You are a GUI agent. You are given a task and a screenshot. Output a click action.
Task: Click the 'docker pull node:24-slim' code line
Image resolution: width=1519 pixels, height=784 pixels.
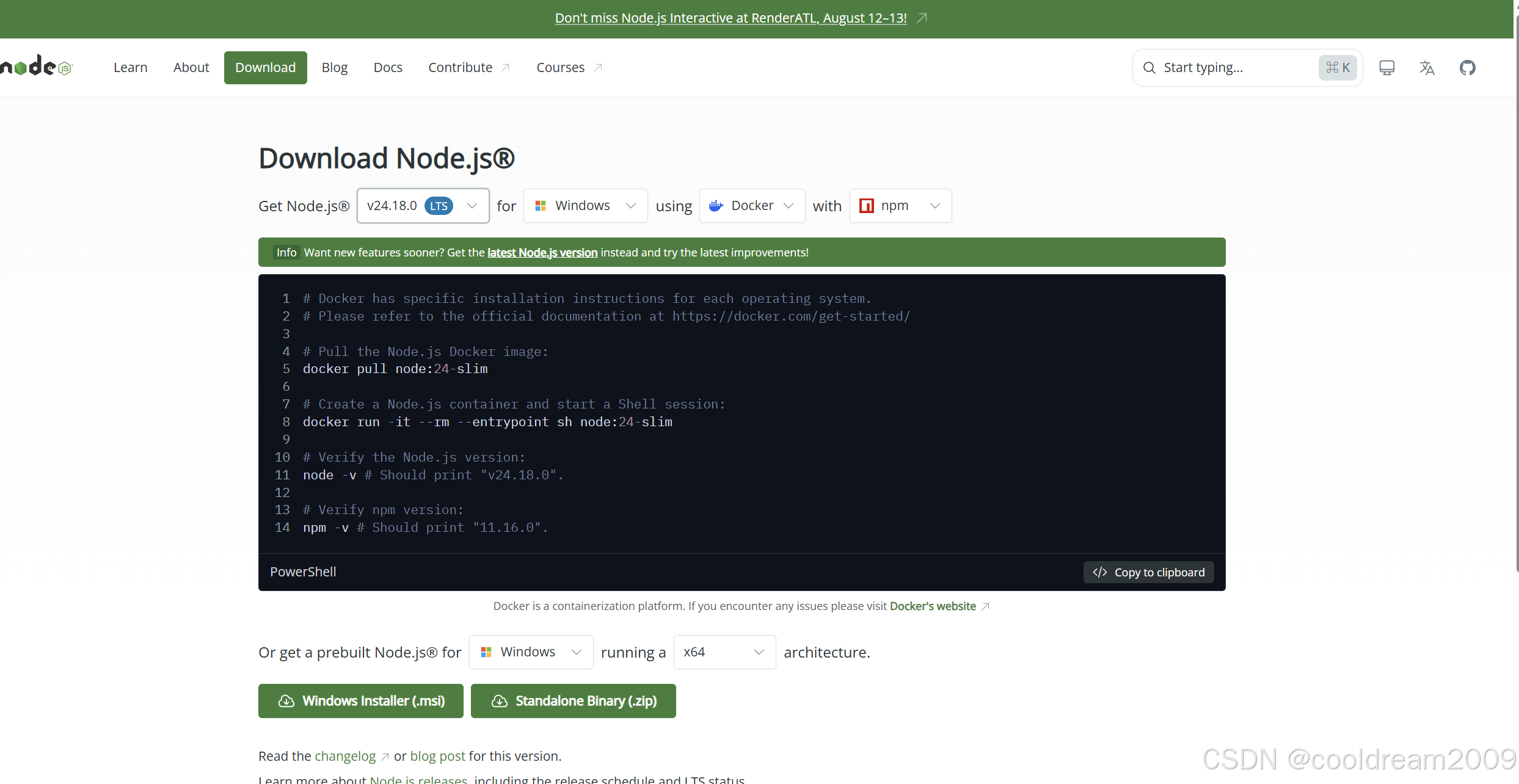[x=395, y=369]
